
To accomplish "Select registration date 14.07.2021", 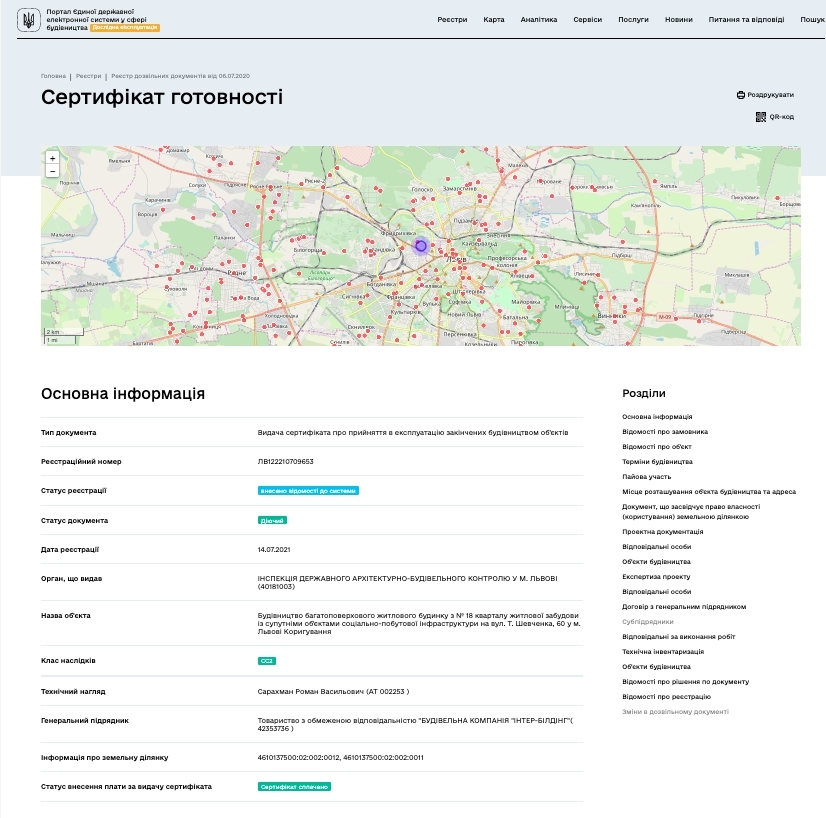I will tap(274, 549).
